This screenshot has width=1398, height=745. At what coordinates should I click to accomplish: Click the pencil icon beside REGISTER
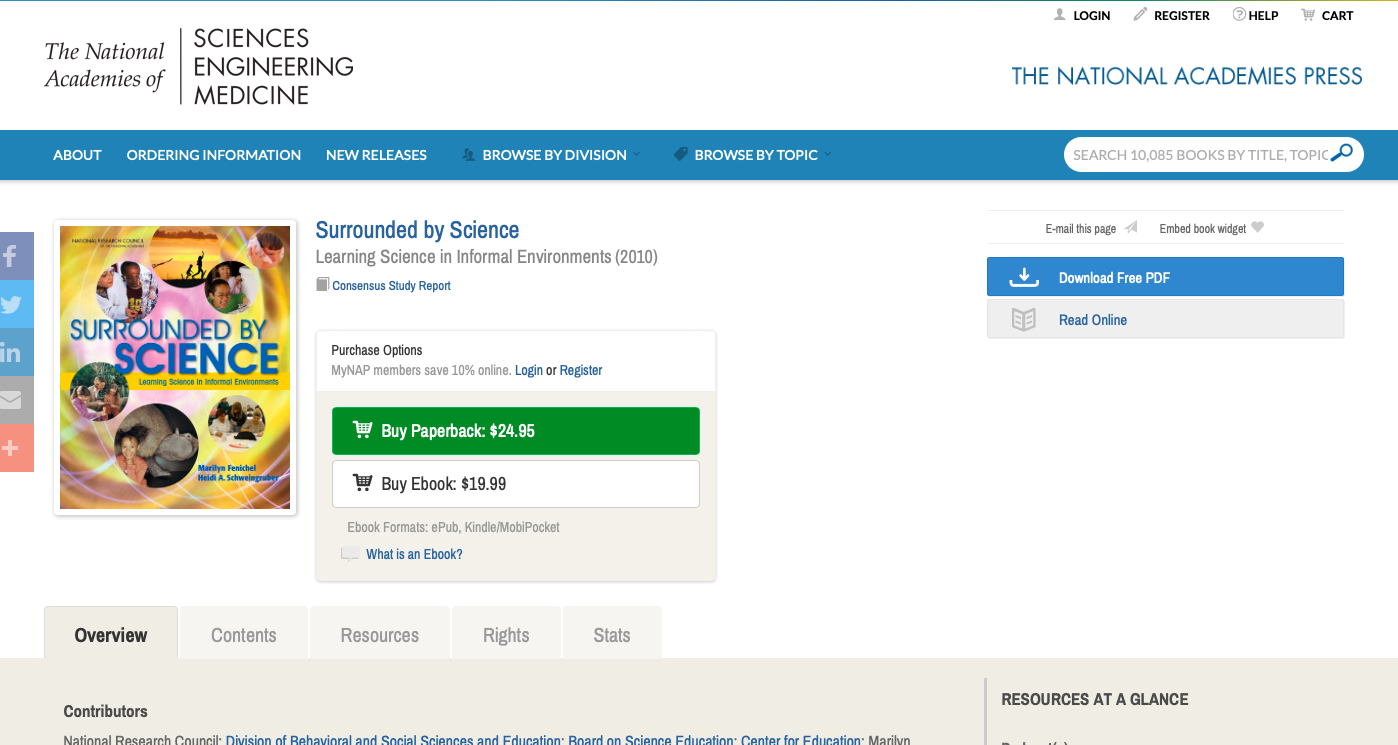pyautogui.click(x=1140, y=15)
